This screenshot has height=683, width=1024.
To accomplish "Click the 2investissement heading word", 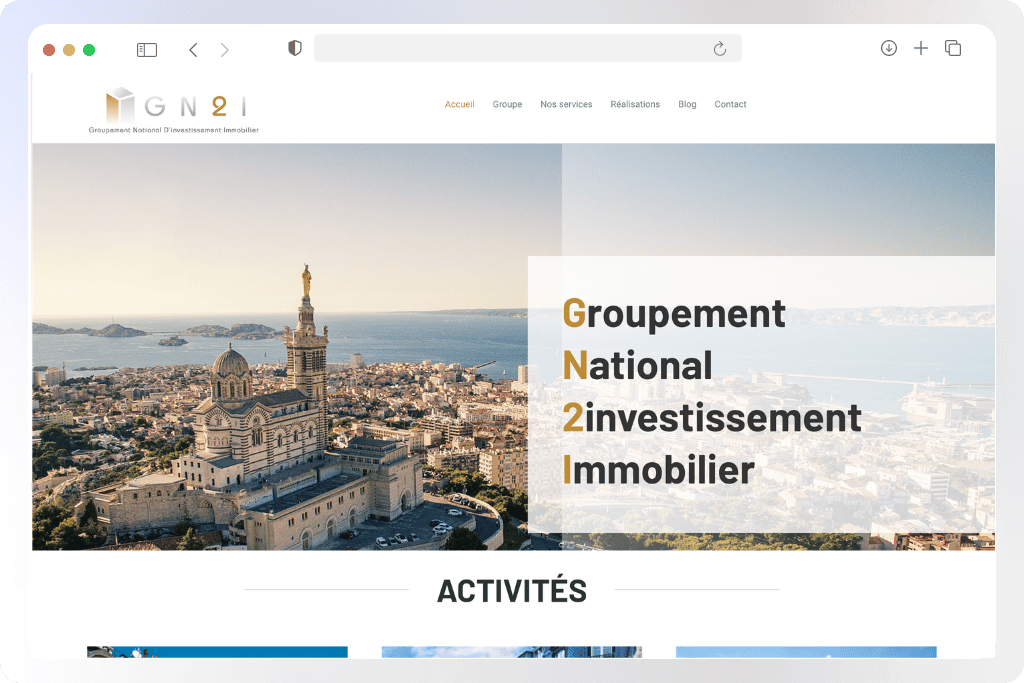I will 712,418.
